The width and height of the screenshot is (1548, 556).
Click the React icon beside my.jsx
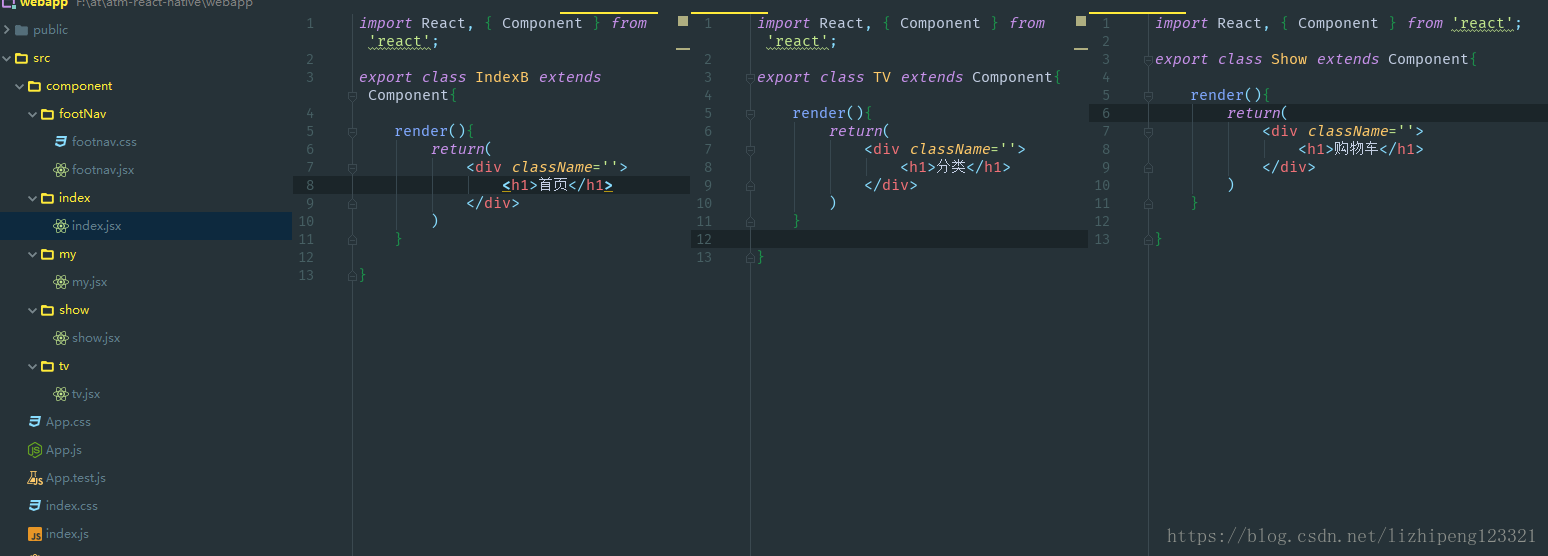[61, 282]
